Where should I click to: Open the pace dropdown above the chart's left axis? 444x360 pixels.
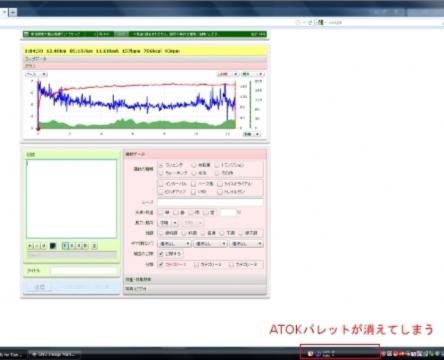coord(36,74)
